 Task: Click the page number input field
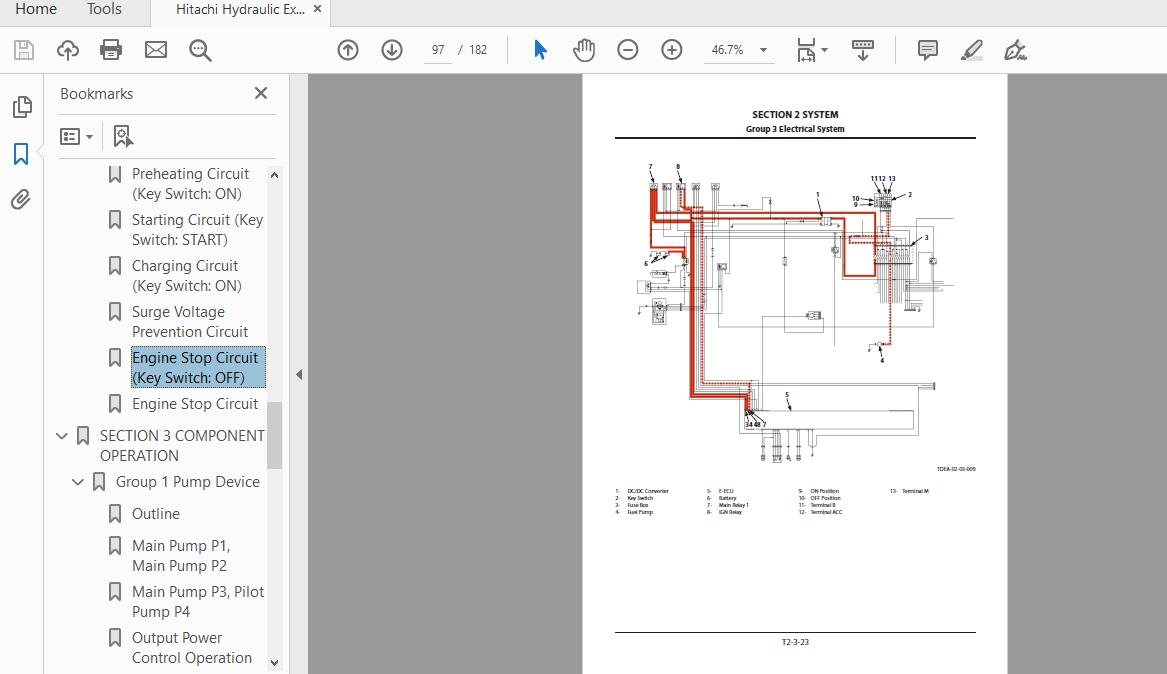coord(438,50)
